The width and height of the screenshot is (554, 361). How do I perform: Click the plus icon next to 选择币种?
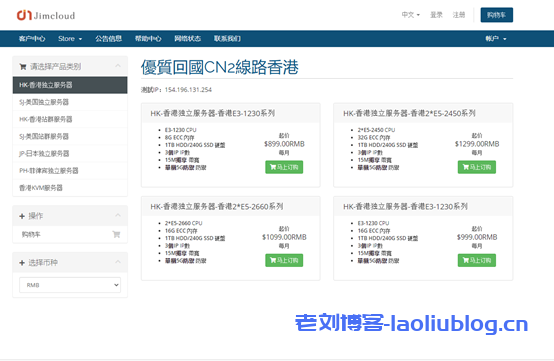pos(22,263)
